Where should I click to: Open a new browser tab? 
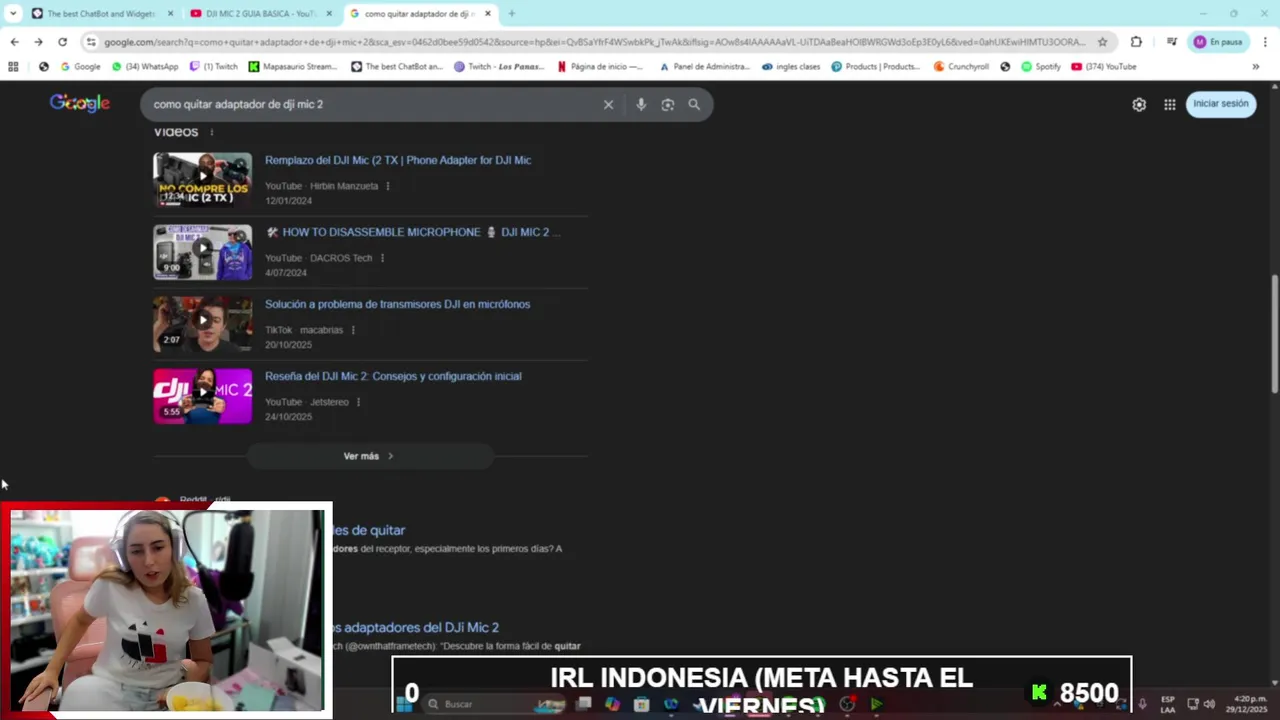click(512, 14)
